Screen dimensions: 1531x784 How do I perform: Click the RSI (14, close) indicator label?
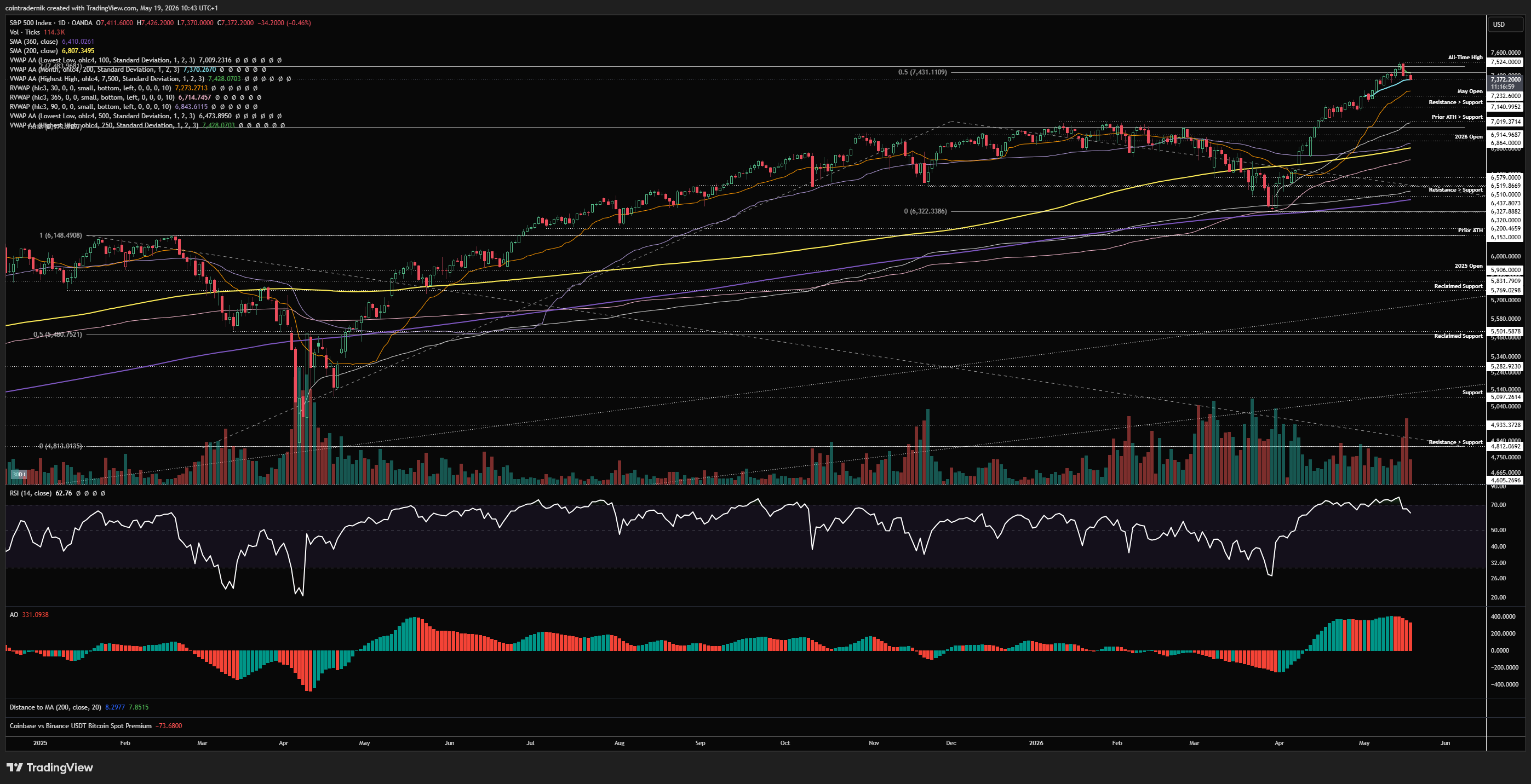click(x=30, y=493)
